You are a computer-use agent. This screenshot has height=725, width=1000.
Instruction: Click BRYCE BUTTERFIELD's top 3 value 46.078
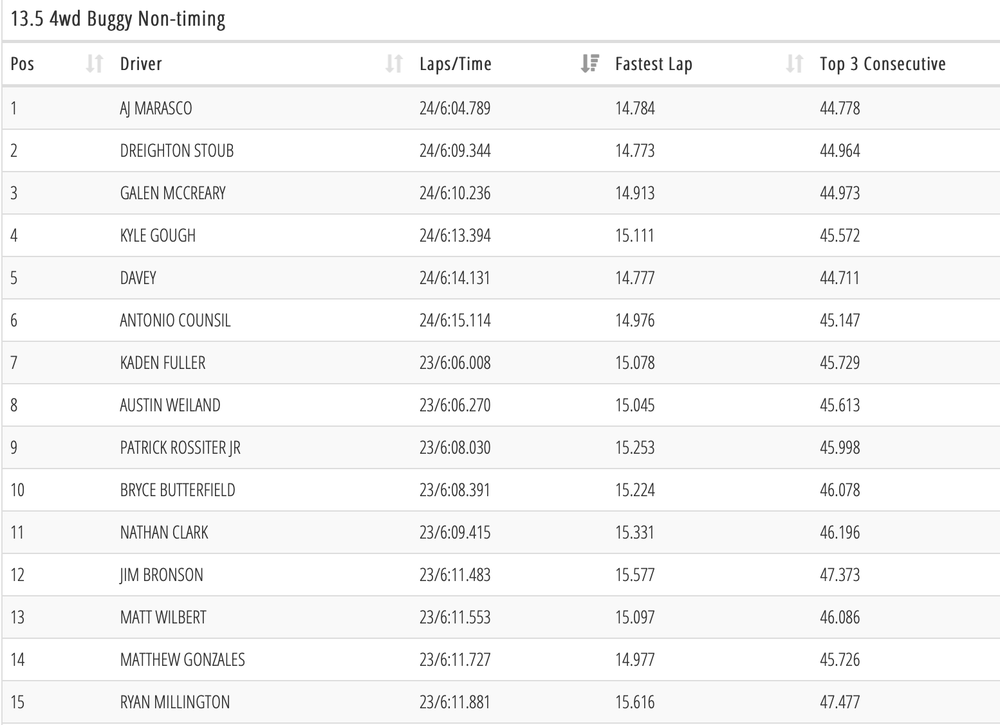839,490
